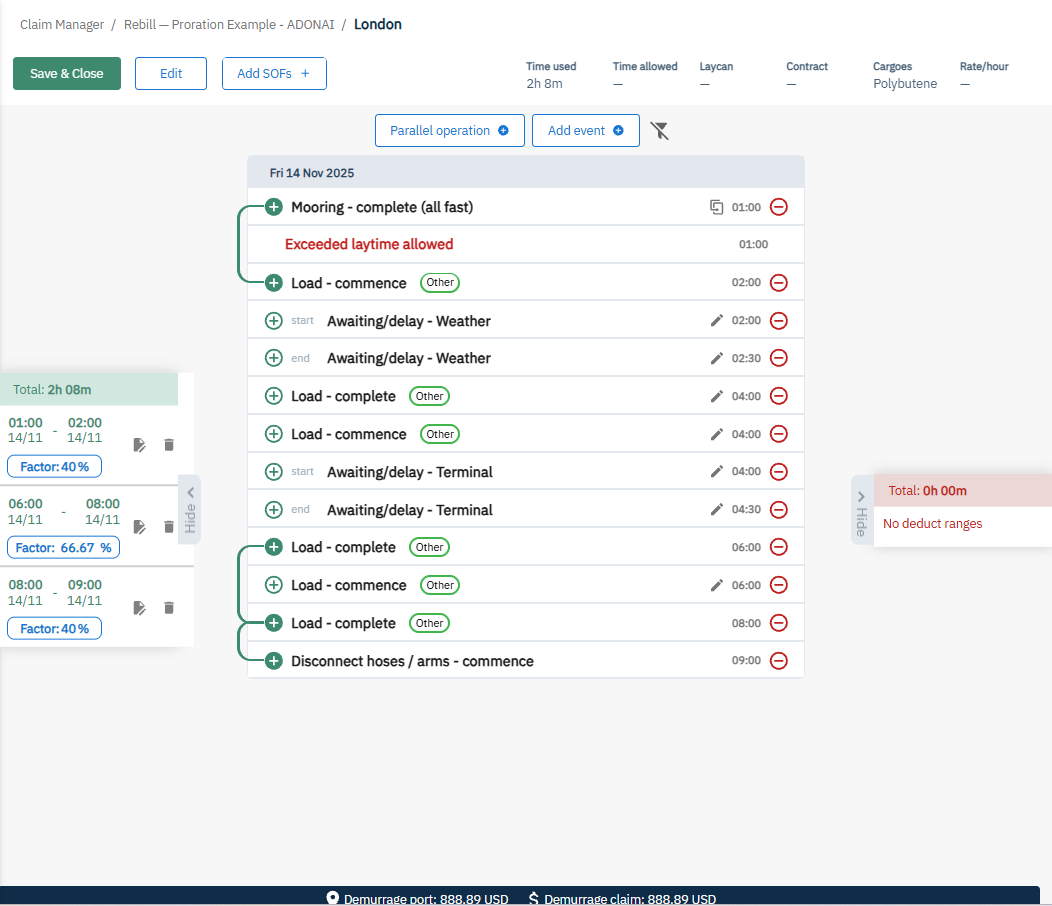The width and height of the screenshot is (1052, 906).
Task: Delete the 01:00 - 02:00 time range
Action: click(x=169, y=445)
